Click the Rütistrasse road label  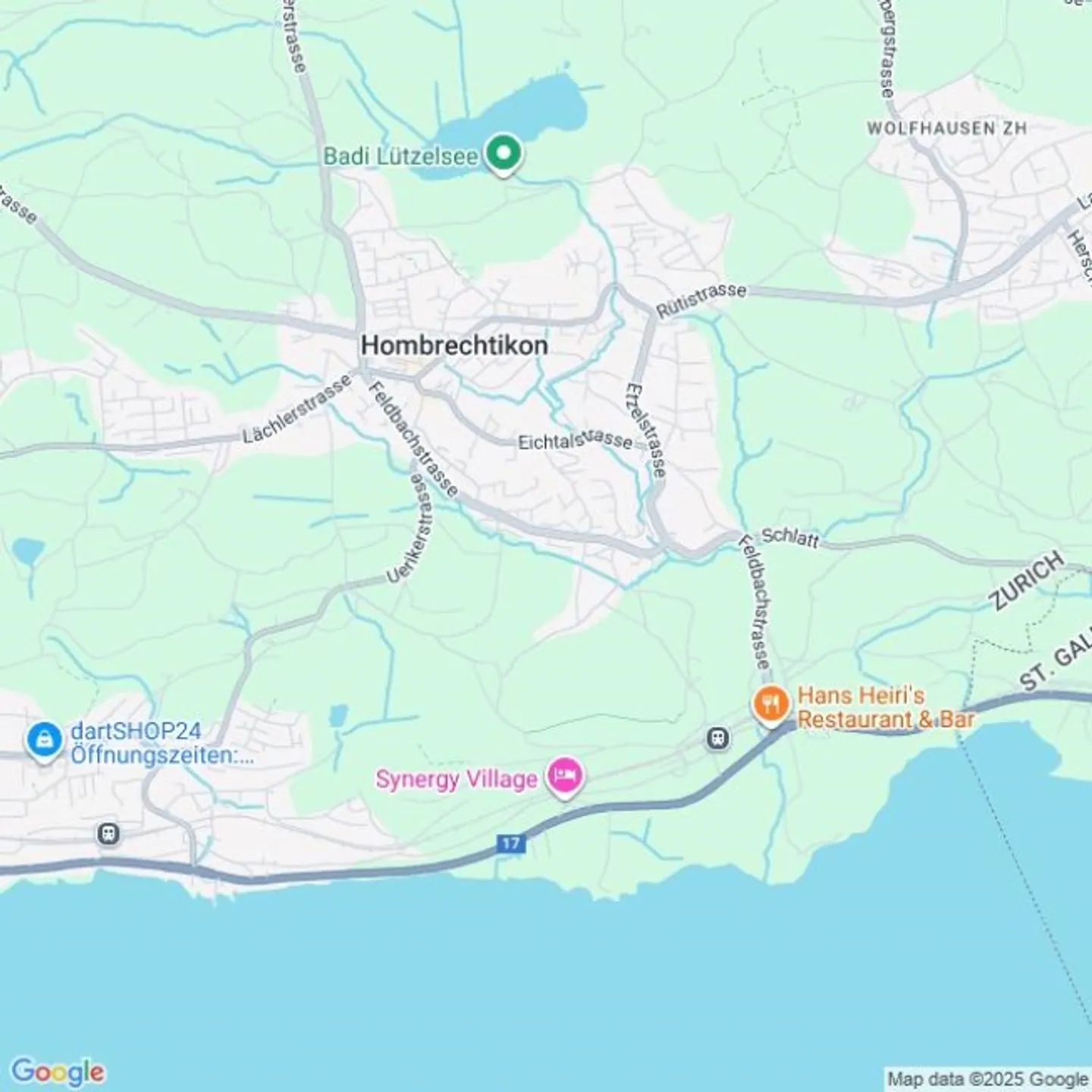click(701, 300)
